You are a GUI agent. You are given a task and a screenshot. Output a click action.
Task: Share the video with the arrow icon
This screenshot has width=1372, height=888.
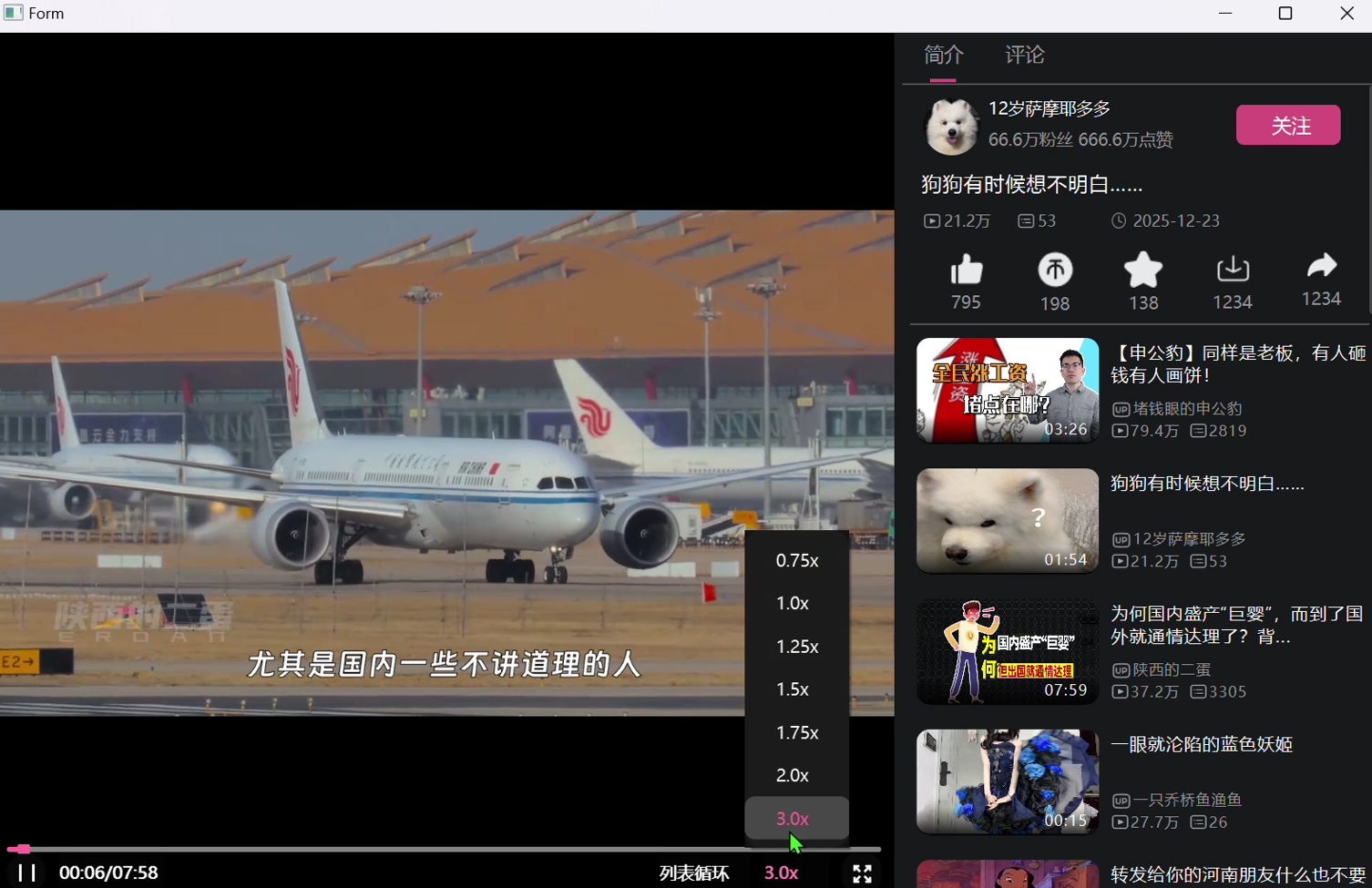[x=1321, y=266]
